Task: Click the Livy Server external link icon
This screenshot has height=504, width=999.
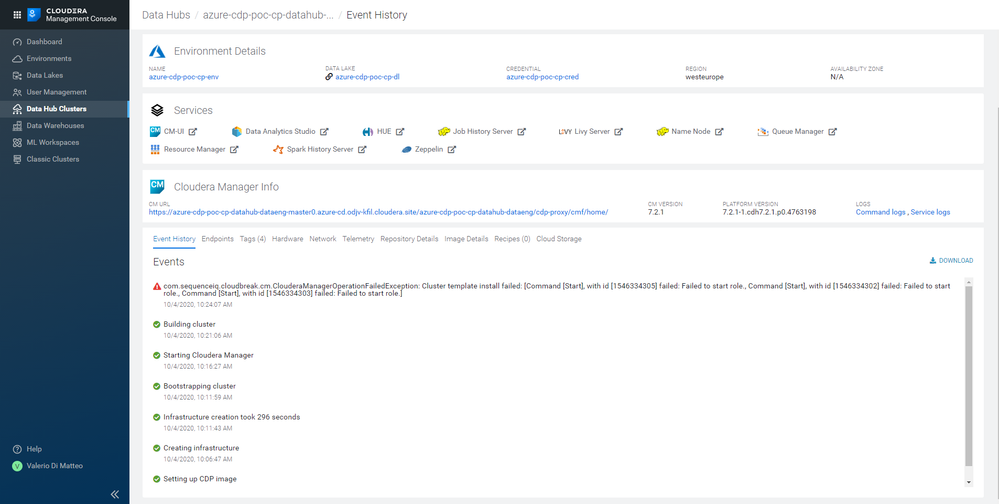Action: (x=619, y=132)
